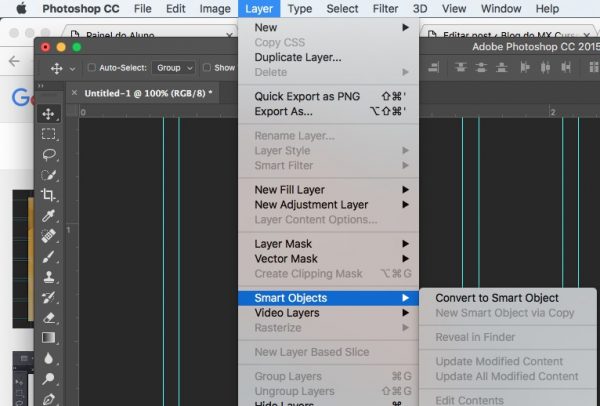Select the Dodge tool

(49, 379)
